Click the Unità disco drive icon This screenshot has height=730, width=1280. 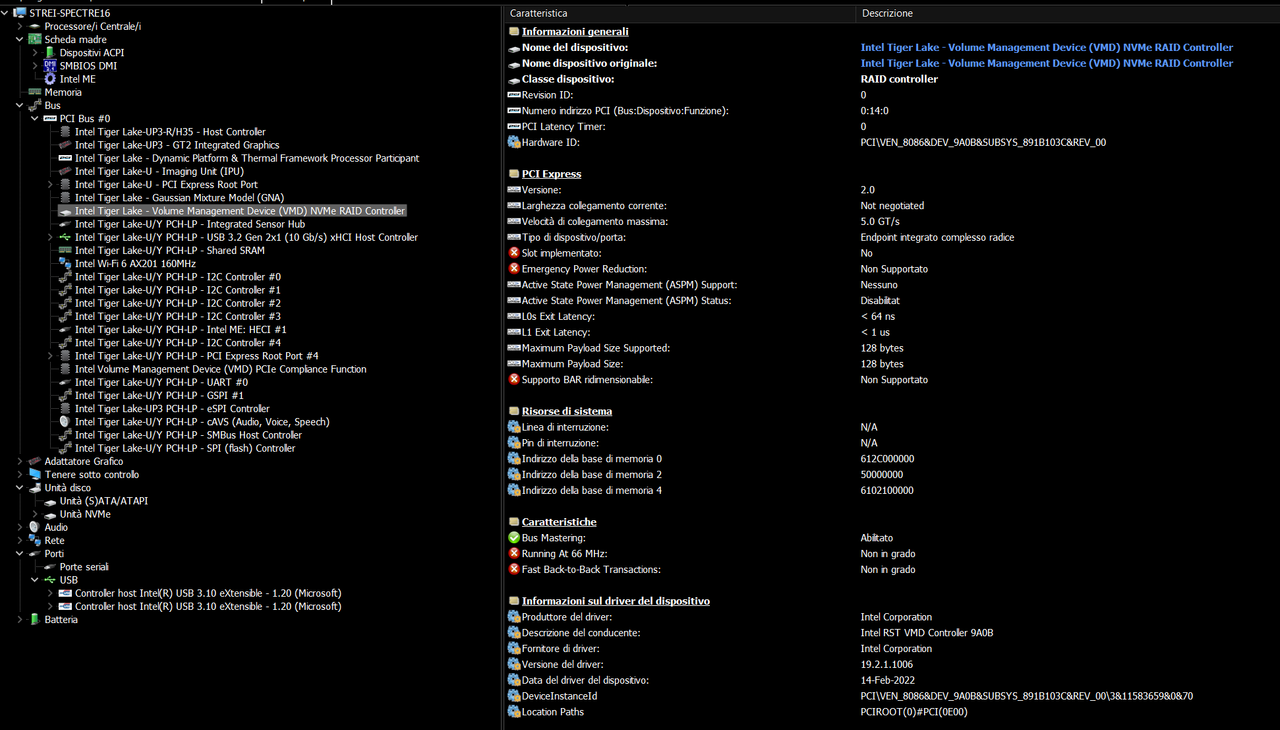pyautogui.click(x=35, y=488)
